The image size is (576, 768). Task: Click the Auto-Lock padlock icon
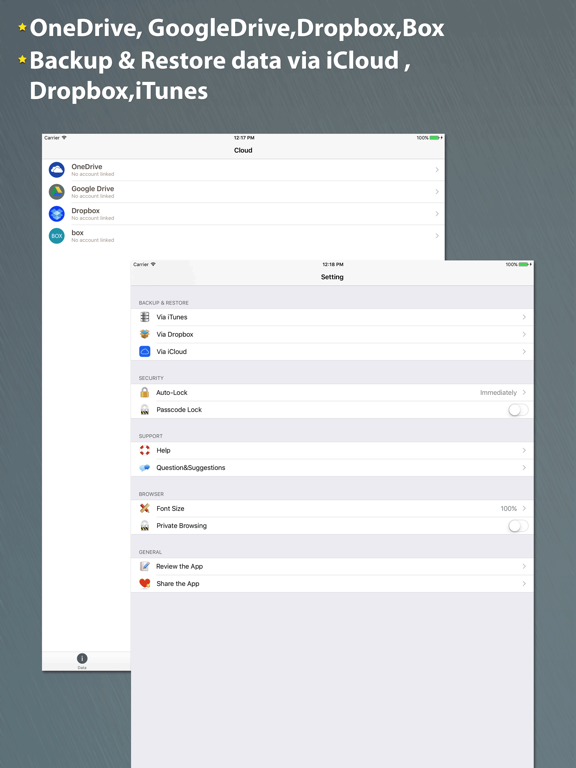(144, 392)
